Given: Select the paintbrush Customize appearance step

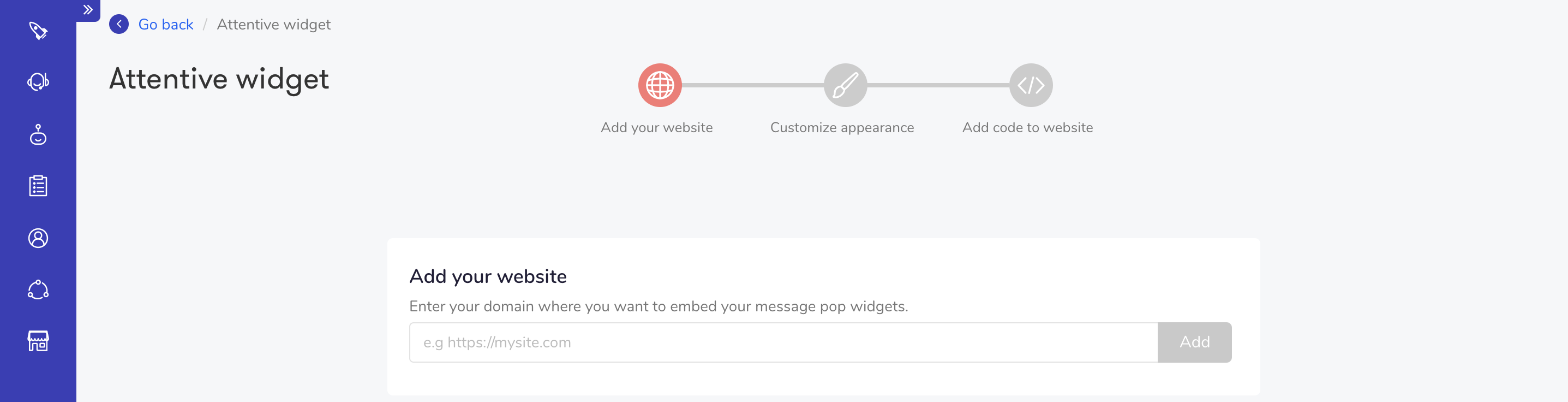Looking at the screenshot, I should tap(846, 85).
